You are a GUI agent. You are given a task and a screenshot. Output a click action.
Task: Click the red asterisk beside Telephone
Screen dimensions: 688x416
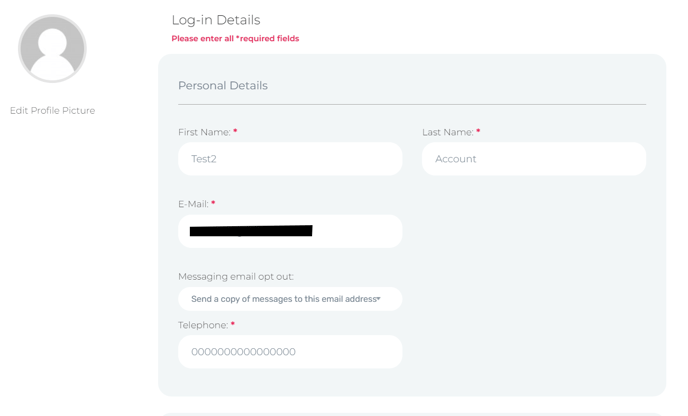coord(233,325)
